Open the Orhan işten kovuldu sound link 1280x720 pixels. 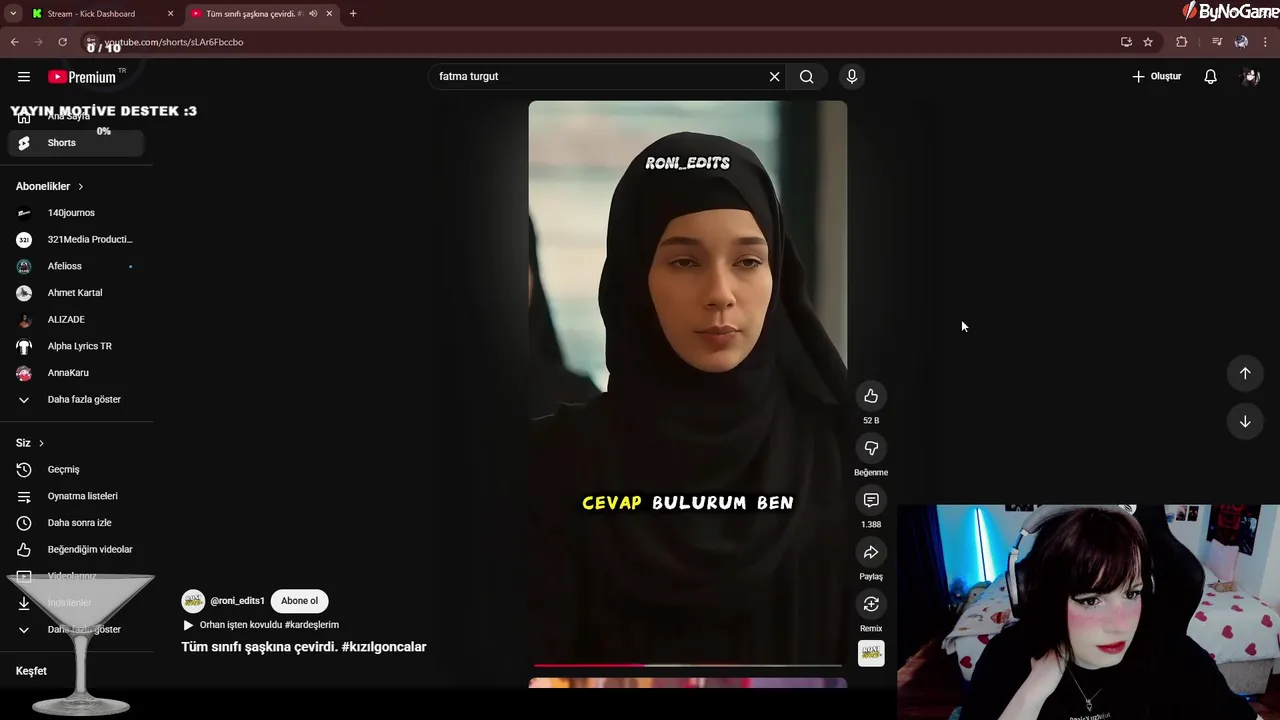click(260, 625)
